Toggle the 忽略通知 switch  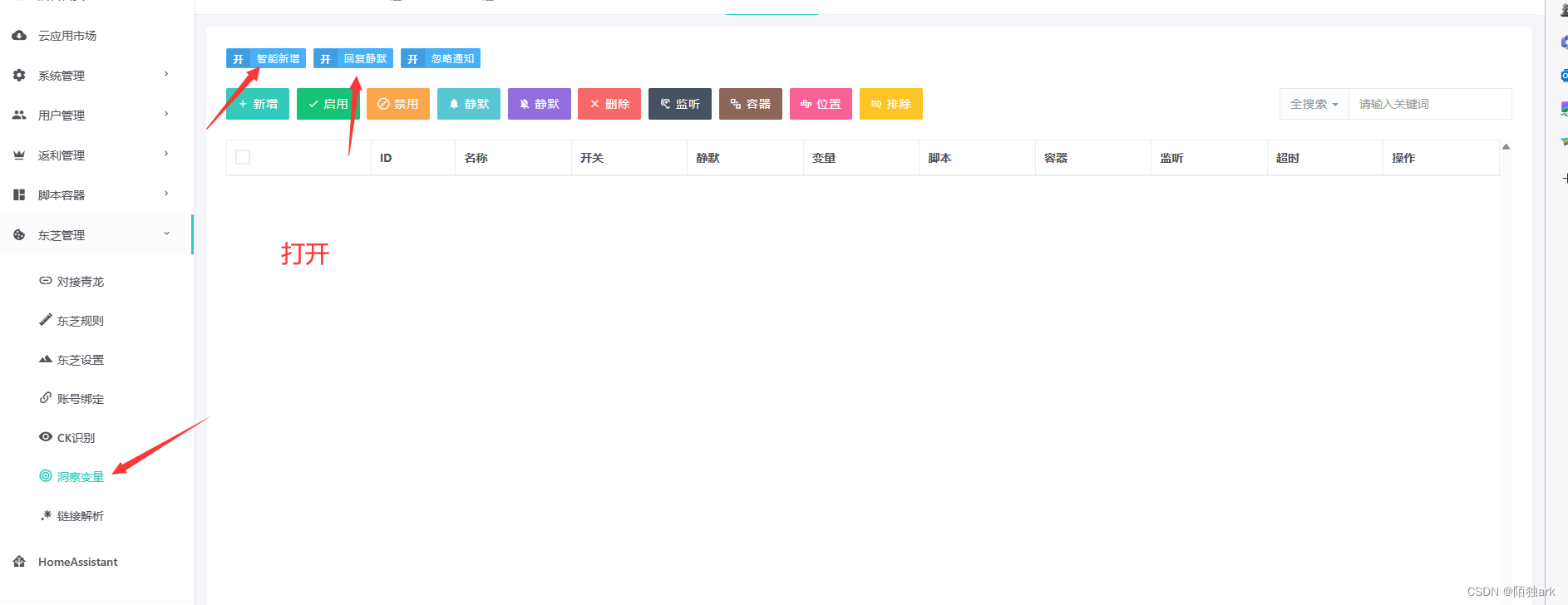point(441,58)
